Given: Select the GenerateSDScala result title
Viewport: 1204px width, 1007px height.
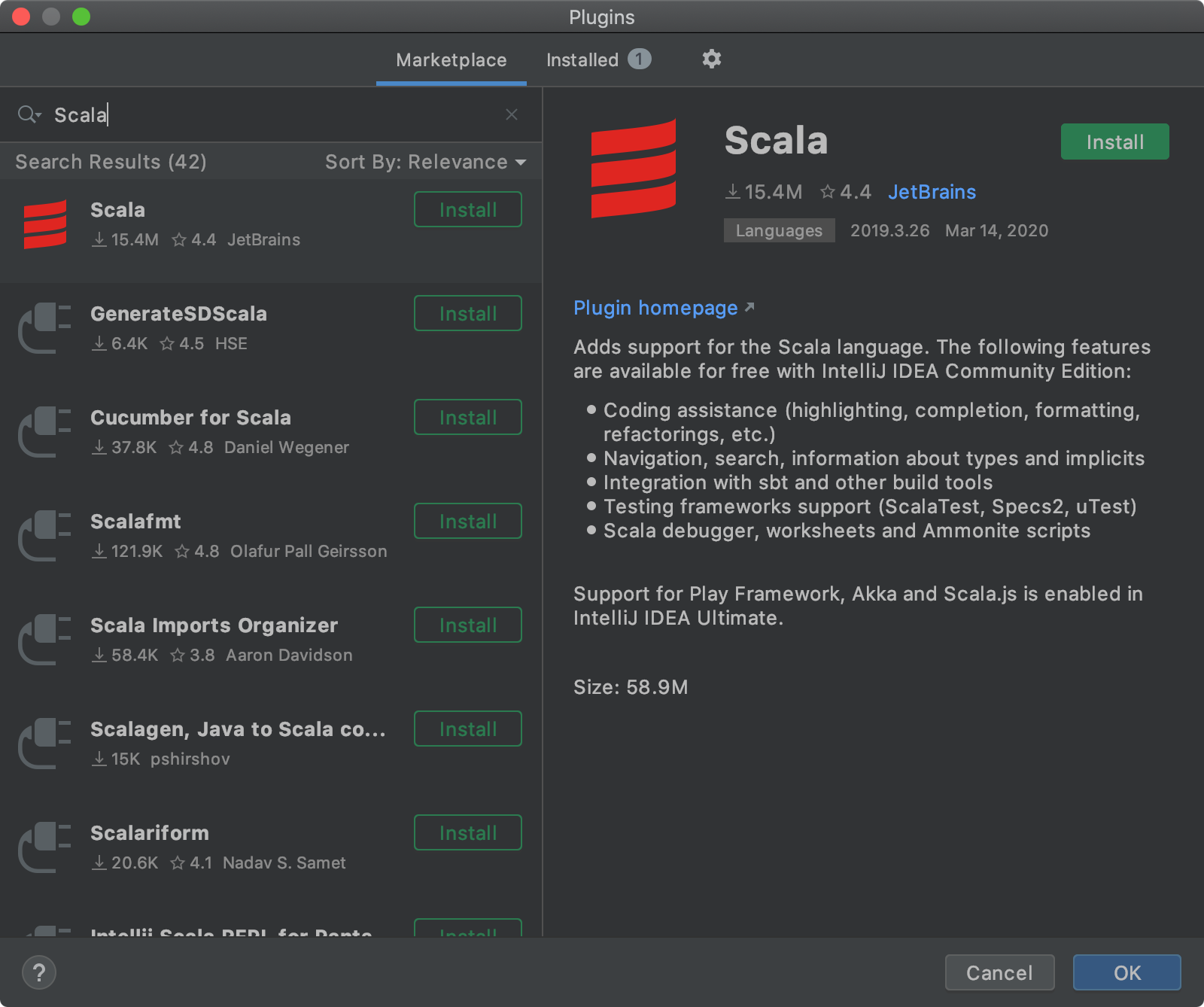Looking at the screenshot, I should [x=178, y=314].
